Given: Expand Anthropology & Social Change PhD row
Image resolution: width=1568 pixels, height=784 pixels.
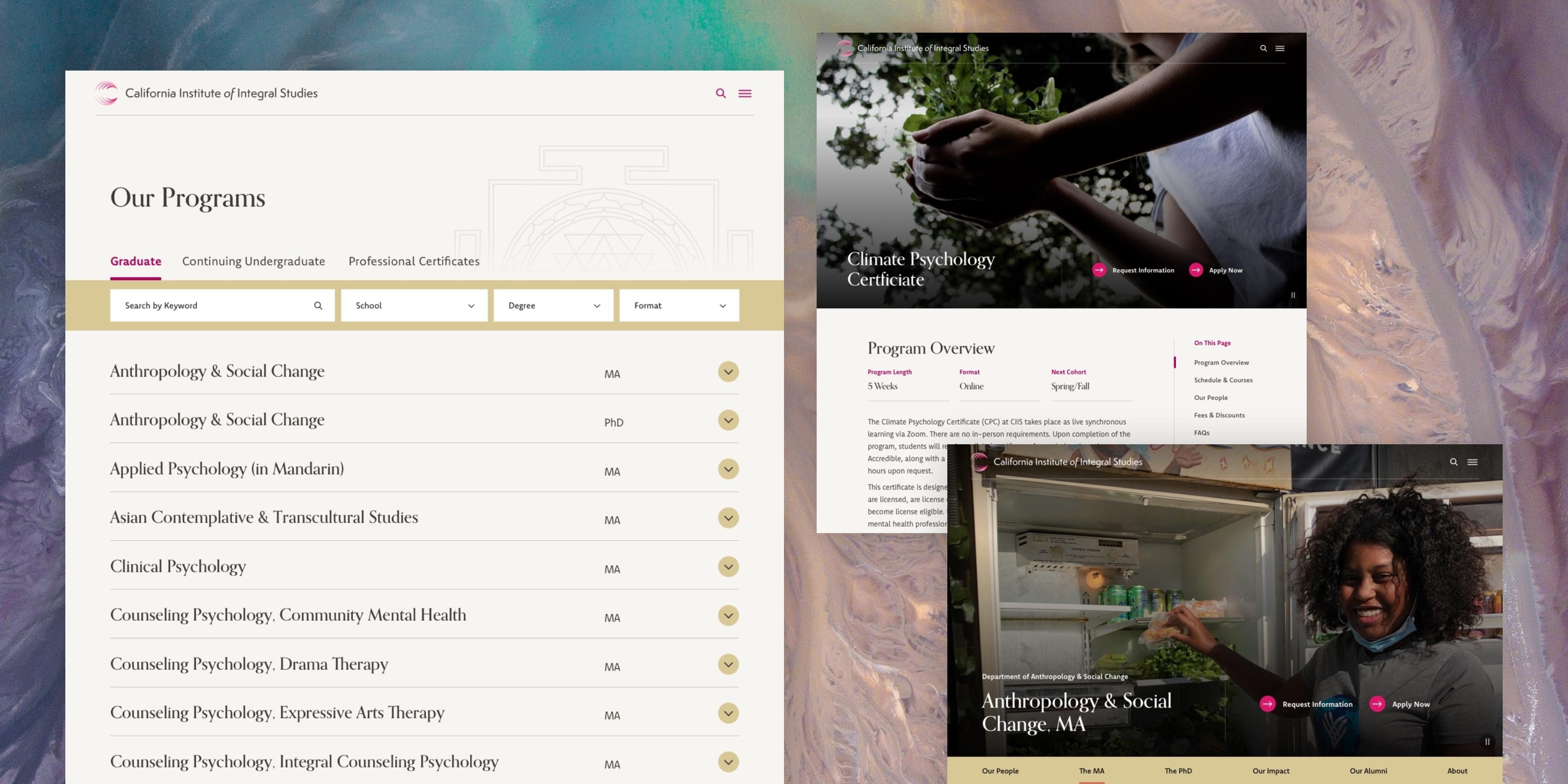Looking at the screenshot, I should pos(728,421).
